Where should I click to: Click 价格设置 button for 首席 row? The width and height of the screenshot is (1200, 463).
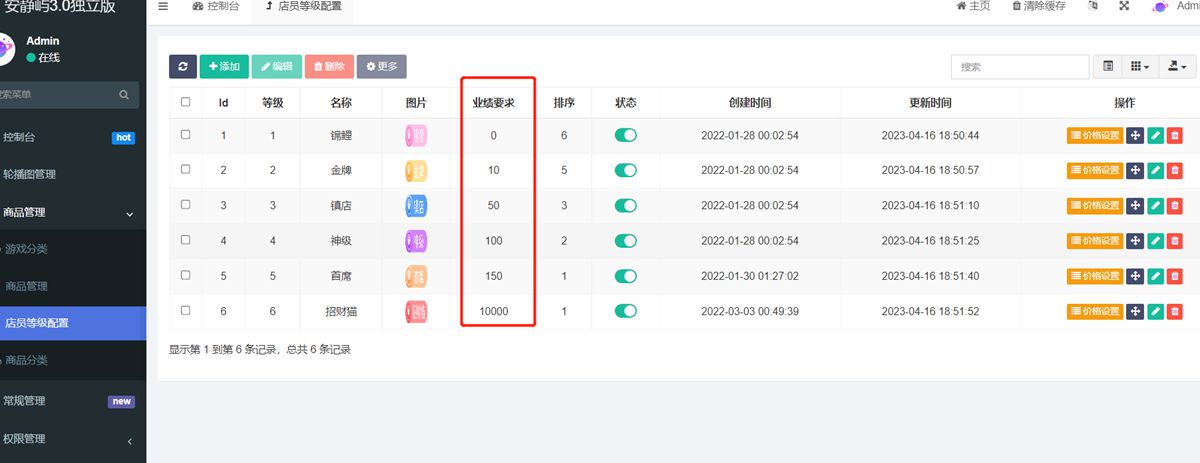(x=1095, y=276)
